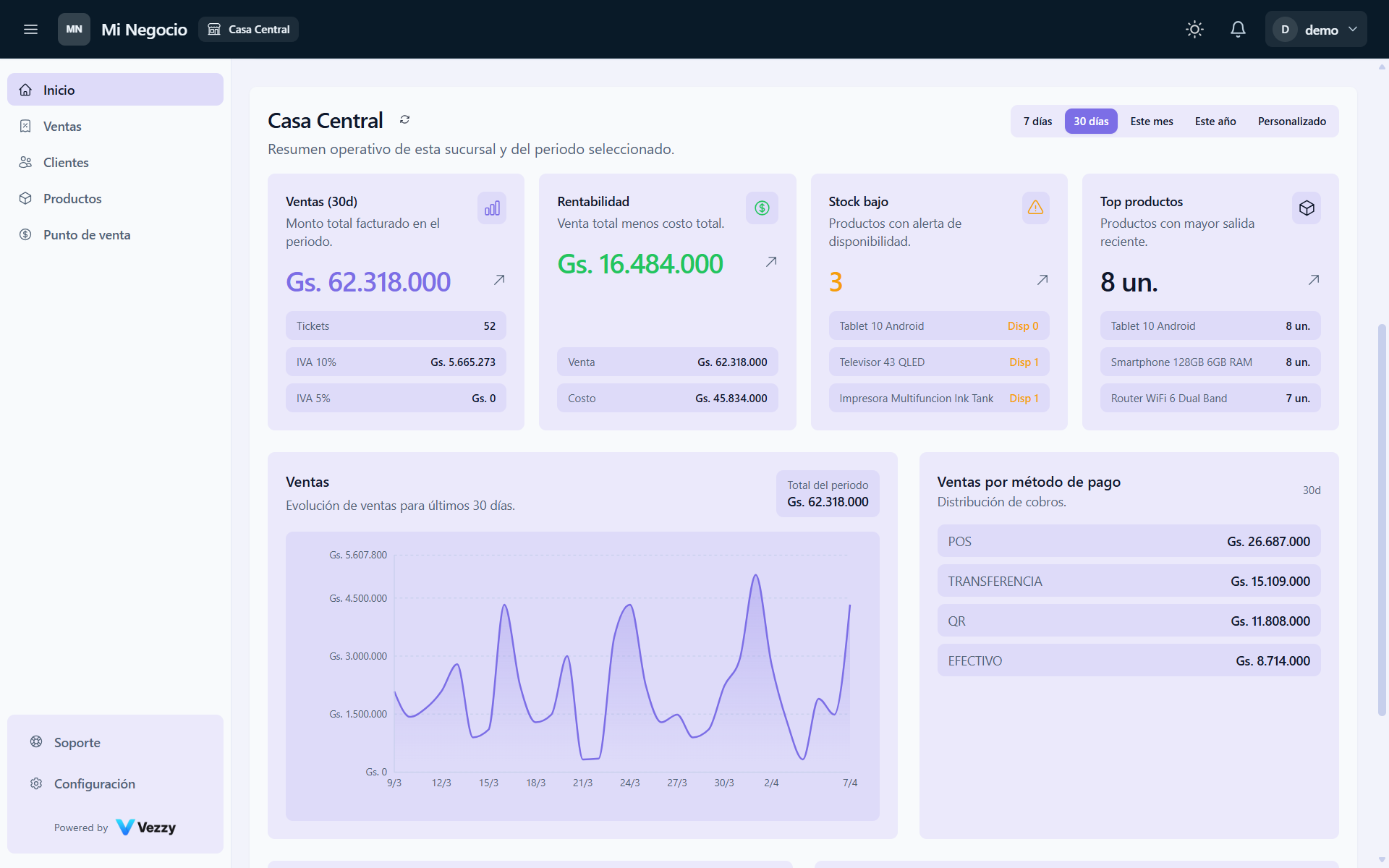Click the QR payment method row
This screenshot has width=1389, height=868.
(1129, 621)
